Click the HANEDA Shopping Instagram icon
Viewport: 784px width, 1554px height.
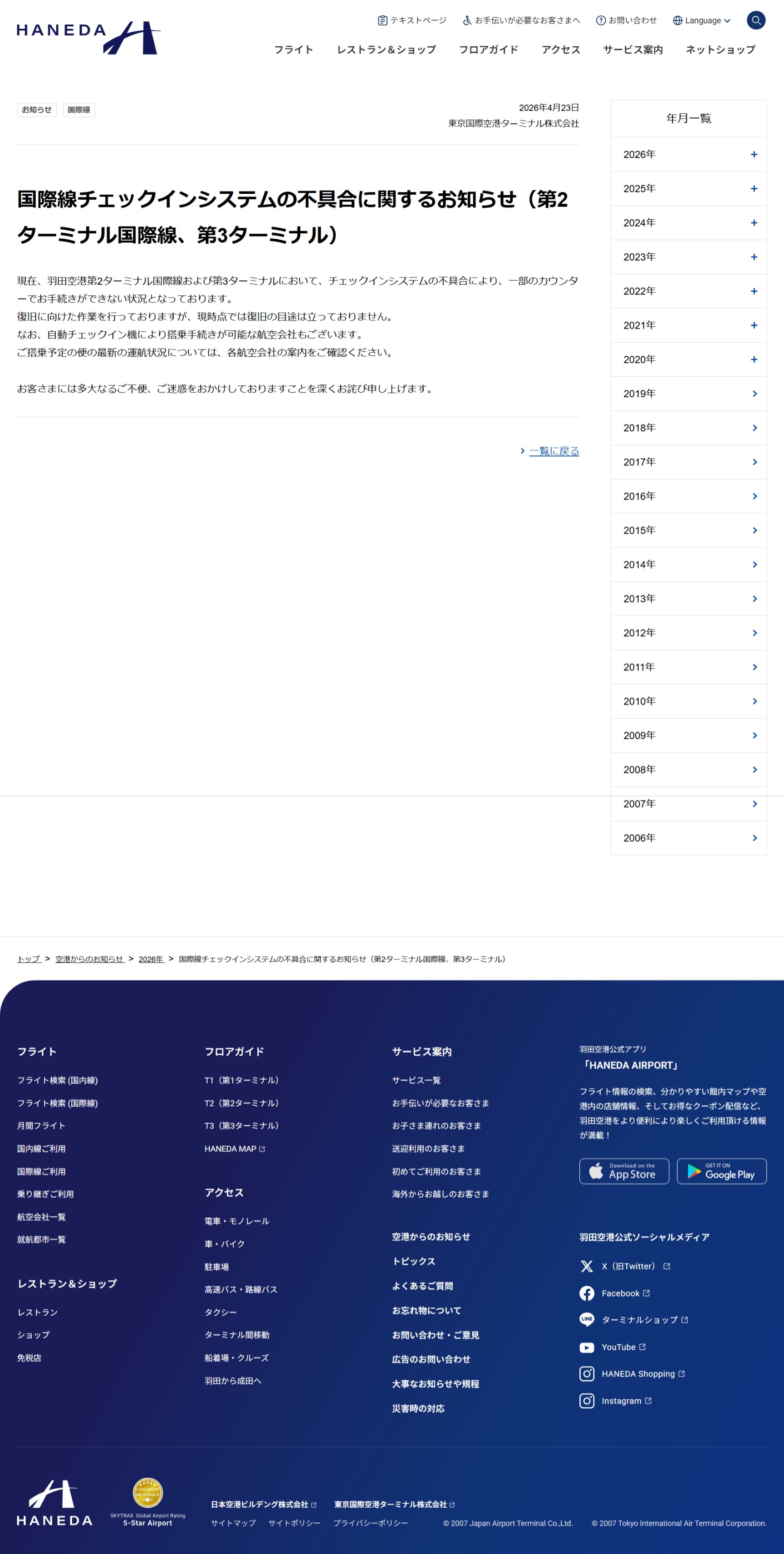click(586, 1374)
